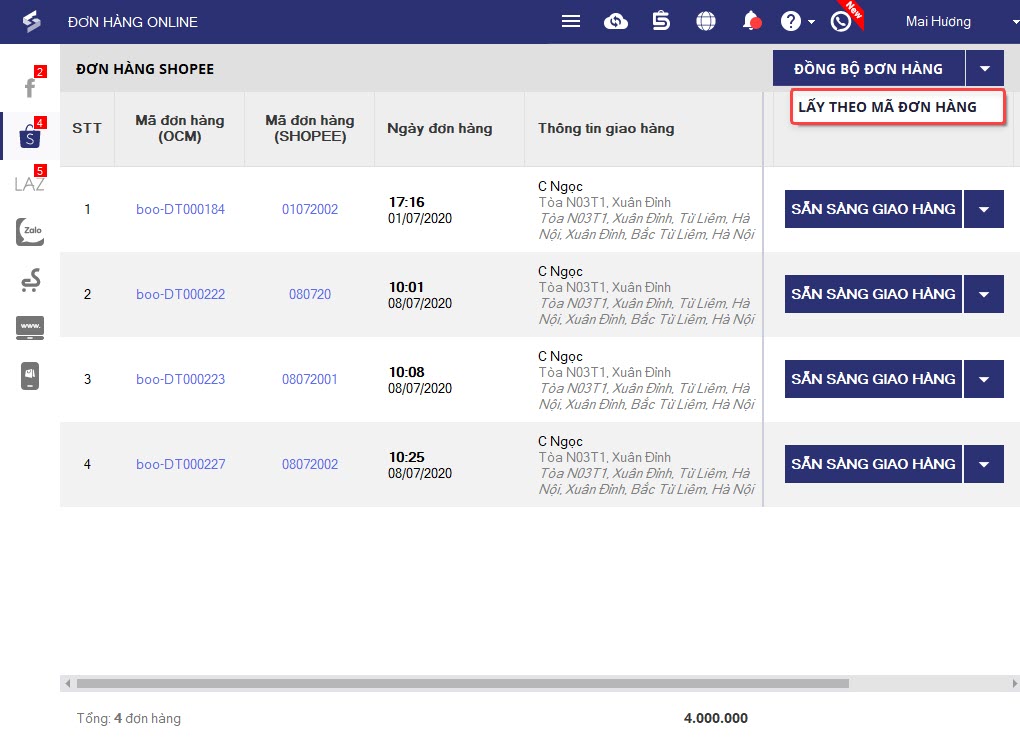Click ĐỒNG BỘ ĐƠN HÀNG sync button

tap(868, 68)
